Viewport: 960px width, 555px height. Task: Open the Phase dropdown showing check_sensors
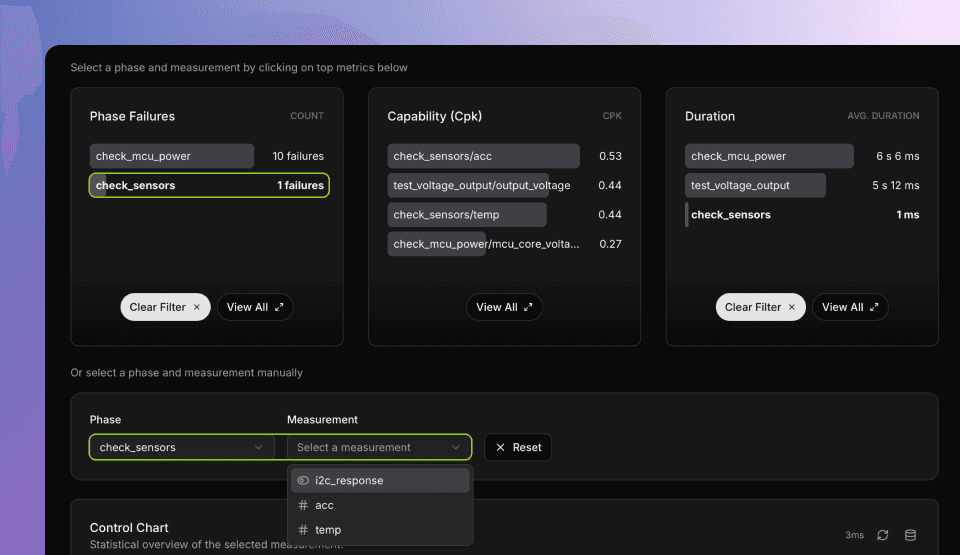(x=181, y=447)
